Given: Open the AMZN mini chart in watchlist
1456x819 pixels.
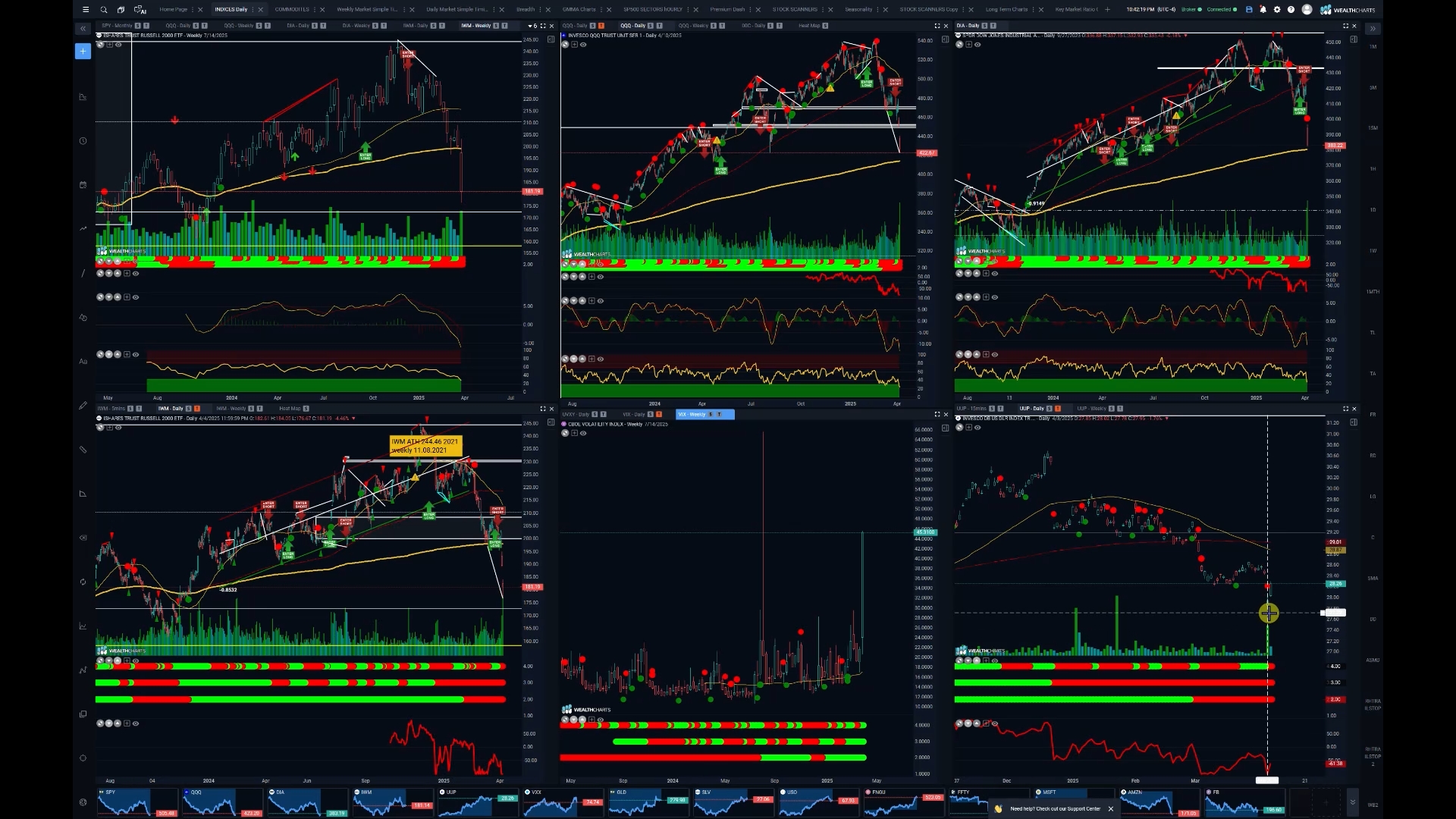Looking at the screenshot, I should (x=1159, y=802).
